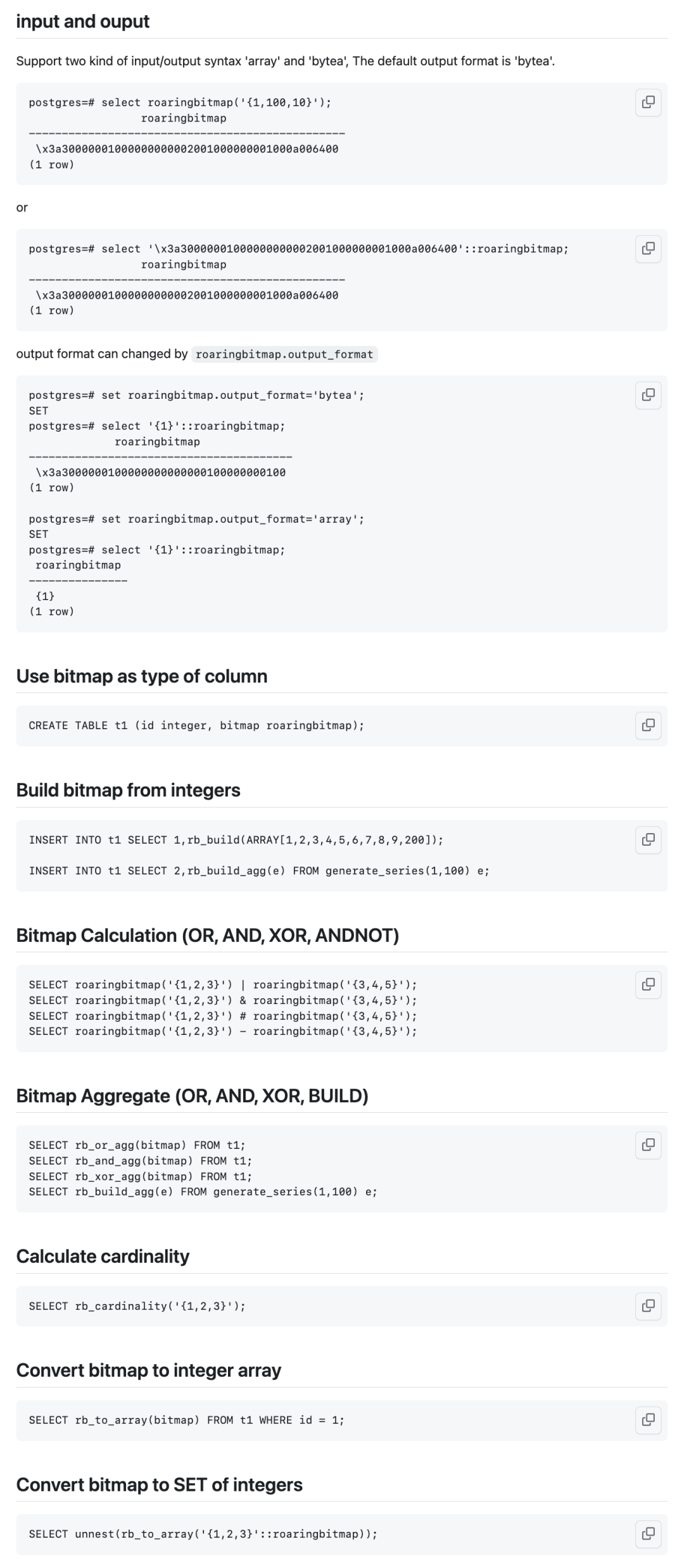Click the 'Build bitmap from integers' heading

pyautogui.click(x=129, y=790)
